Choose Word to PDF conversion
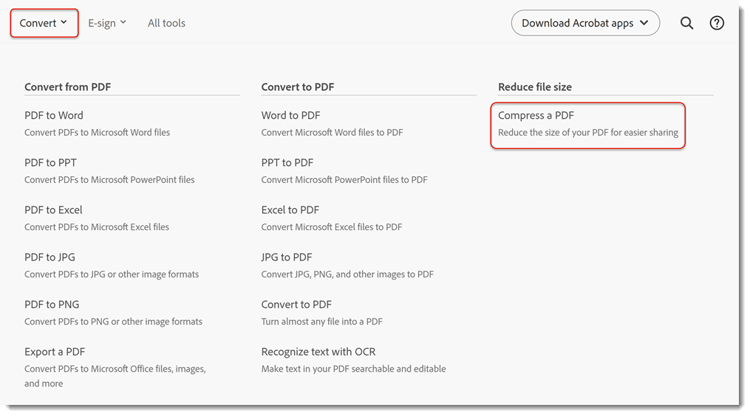The image size is (750, 416). [x=290, y=115]
